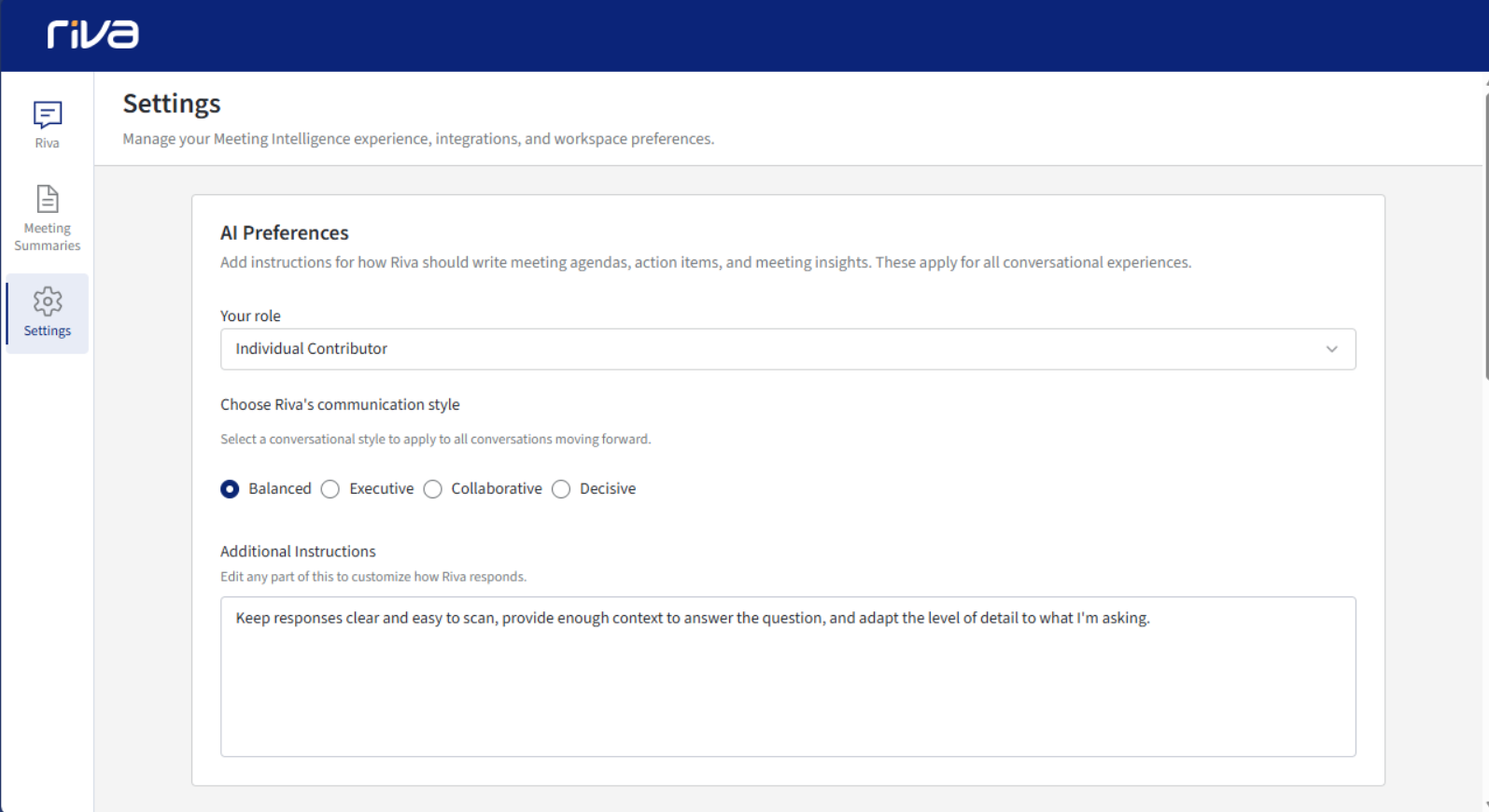Image resolution: width=1489 pixels, height=812 pixels.
Task: Click into the Additional Instructions text box
Action: [788, 677]
